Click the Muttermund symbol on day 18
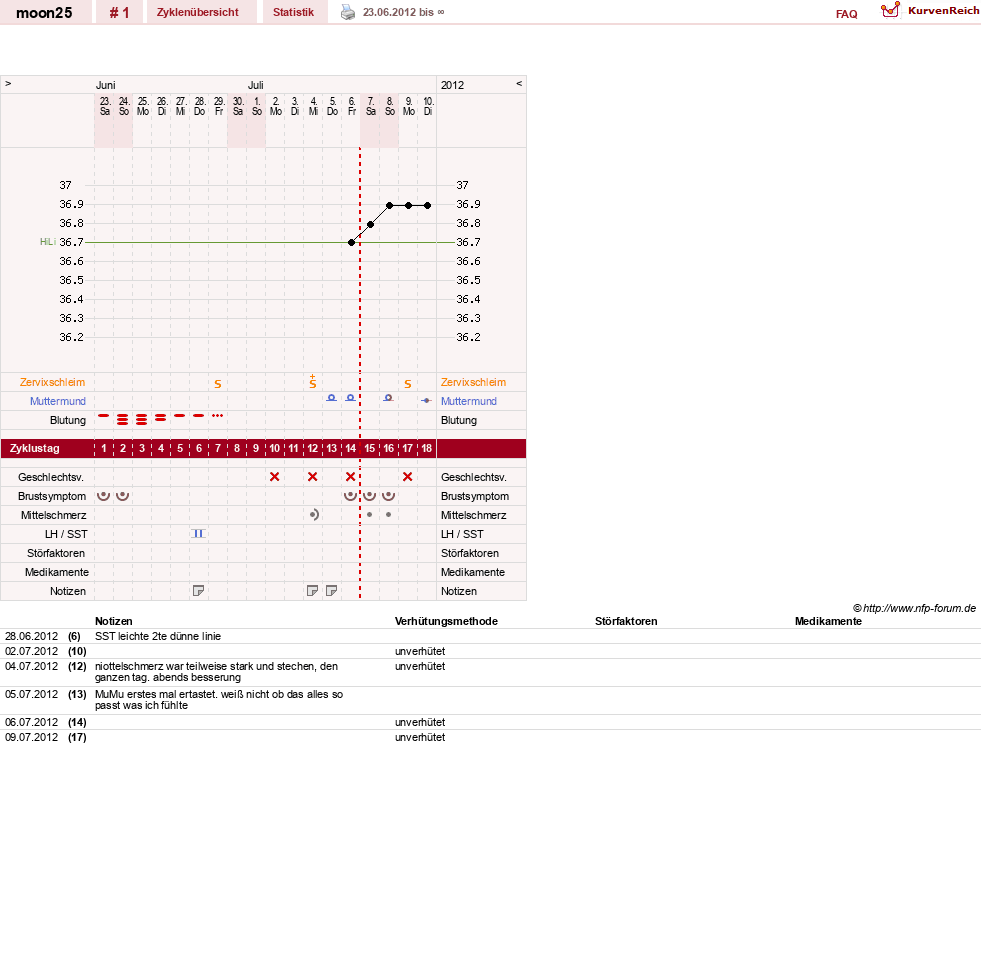The image size is (981, 968). coord(426,400)
